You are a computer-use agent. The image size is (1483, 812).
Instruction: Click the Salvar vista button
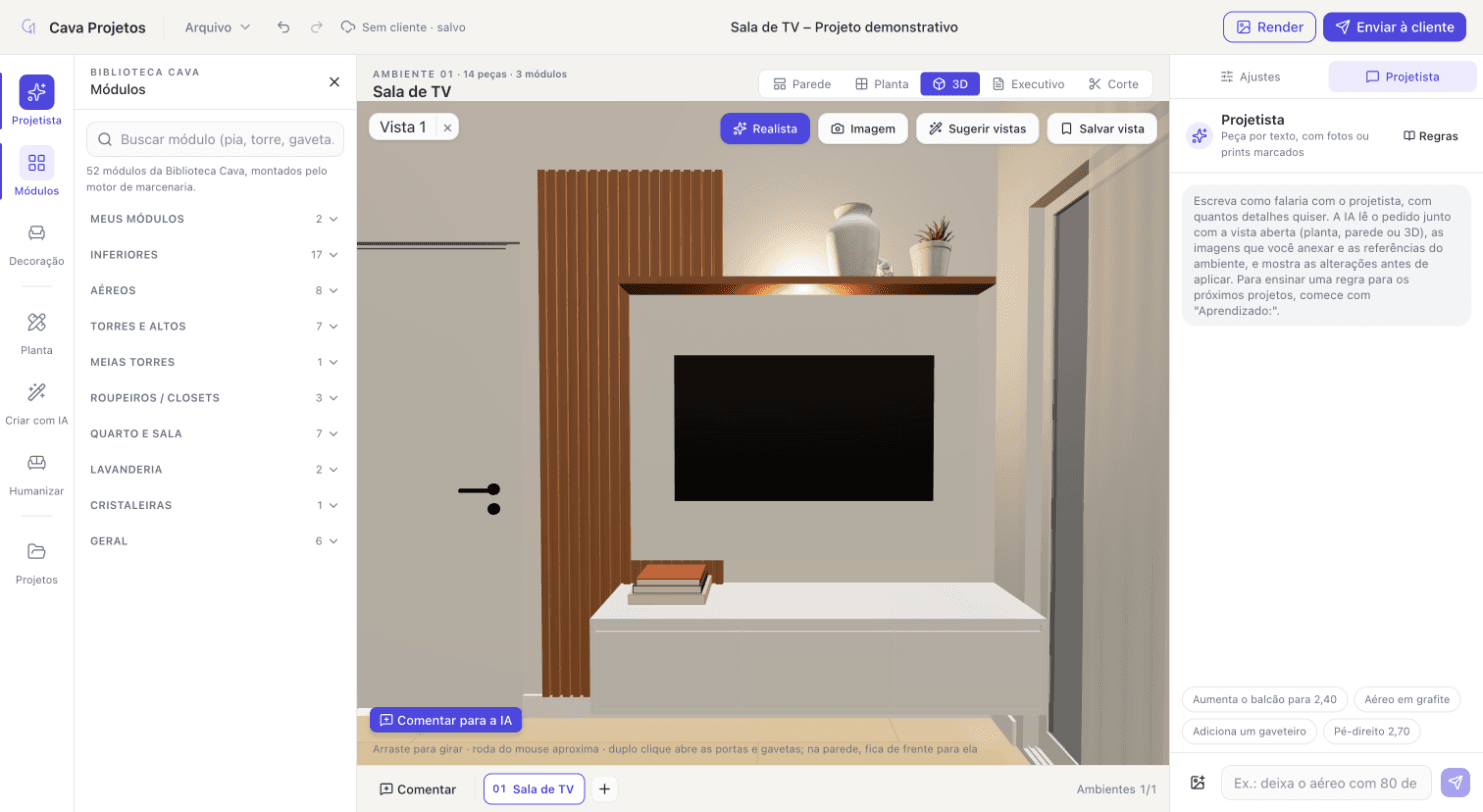tap(1102, 128)
